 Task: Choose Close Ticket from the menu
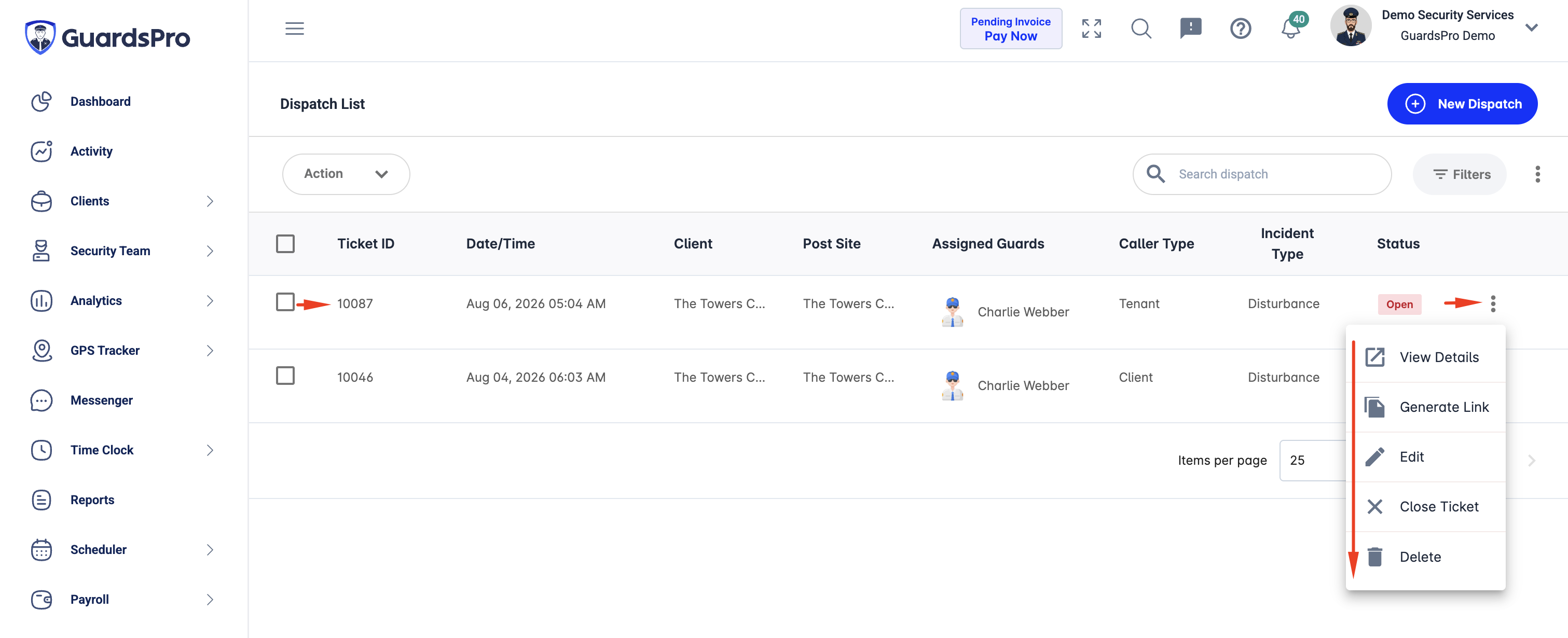[1425, 506]
